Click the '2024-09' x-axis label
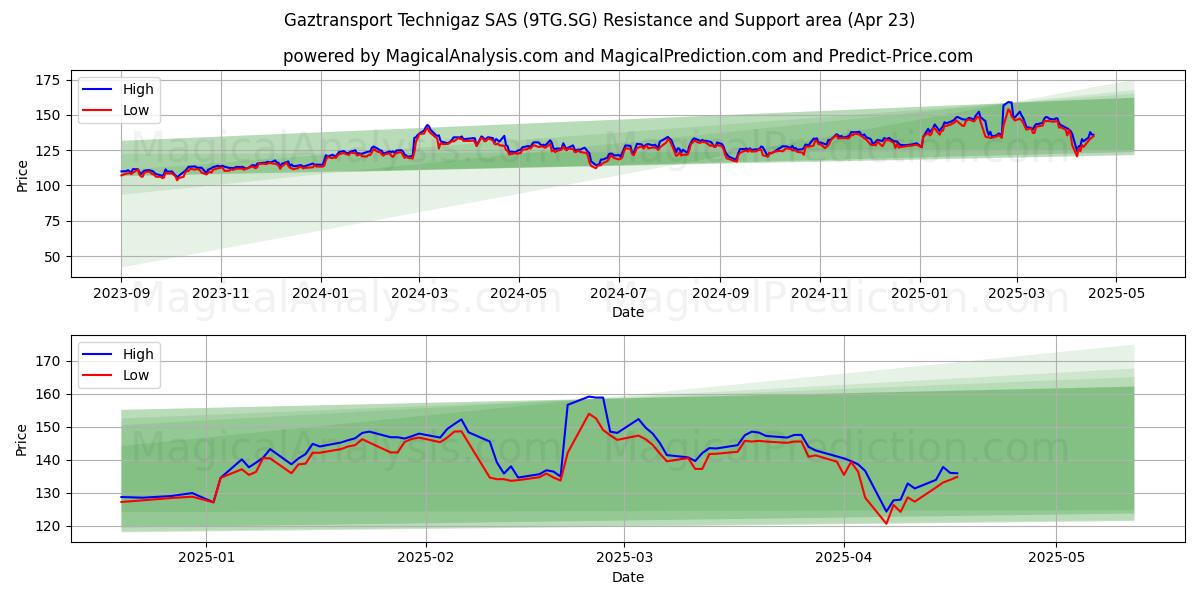Image resolution: width=1200 pixels, height=600 pixels. point(719,294)
